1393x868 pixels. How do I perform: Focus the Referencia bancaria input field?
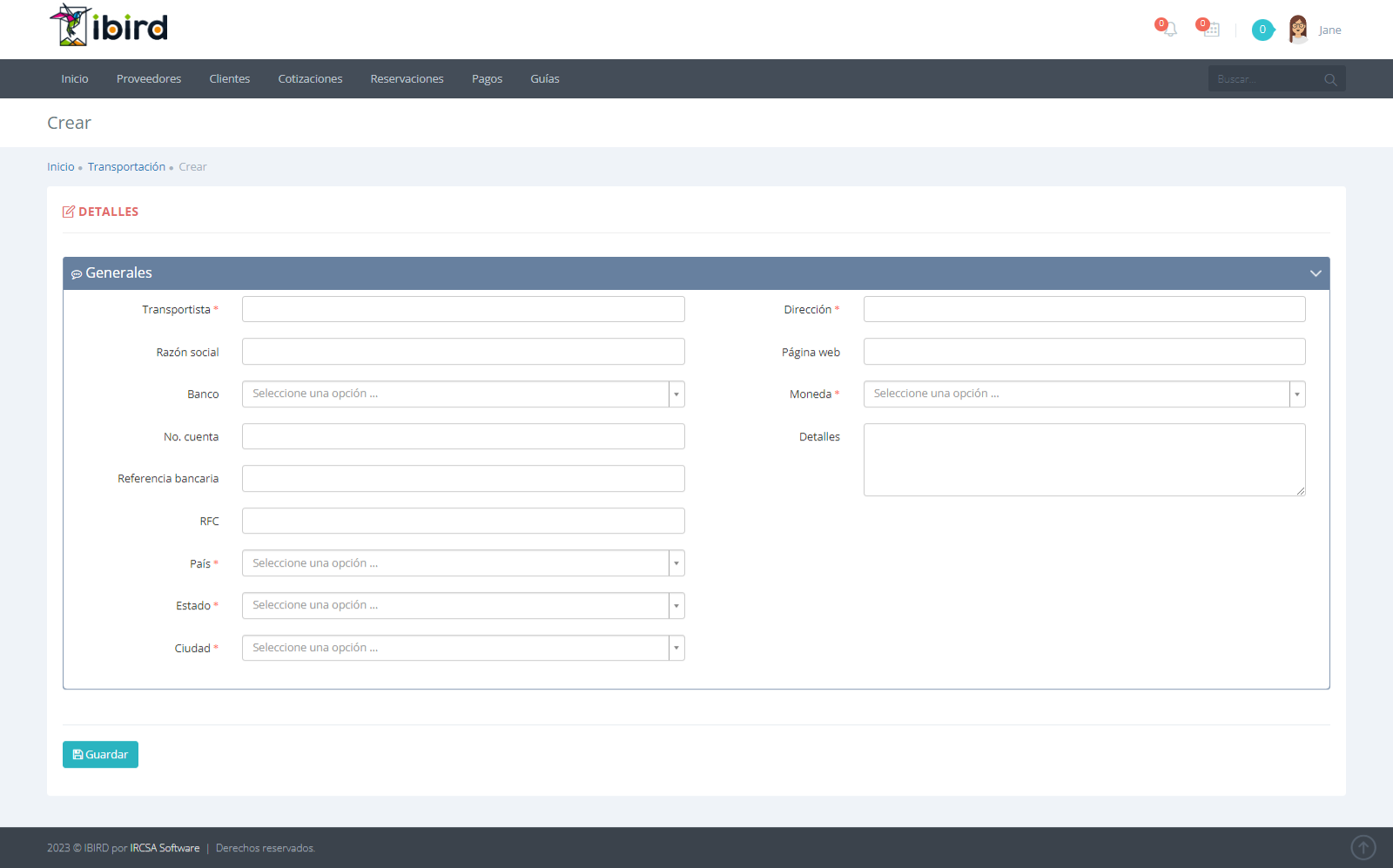[x=463, y=479]
